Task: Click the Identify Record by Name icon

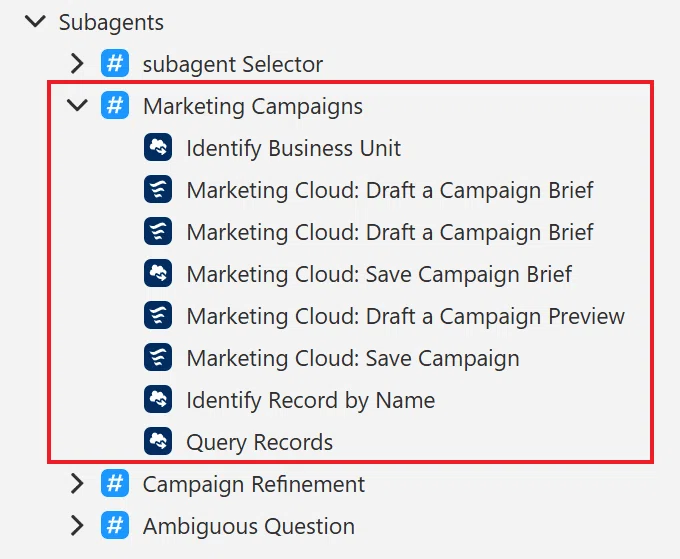Action: pyautogui.click(x=158, y=399)
